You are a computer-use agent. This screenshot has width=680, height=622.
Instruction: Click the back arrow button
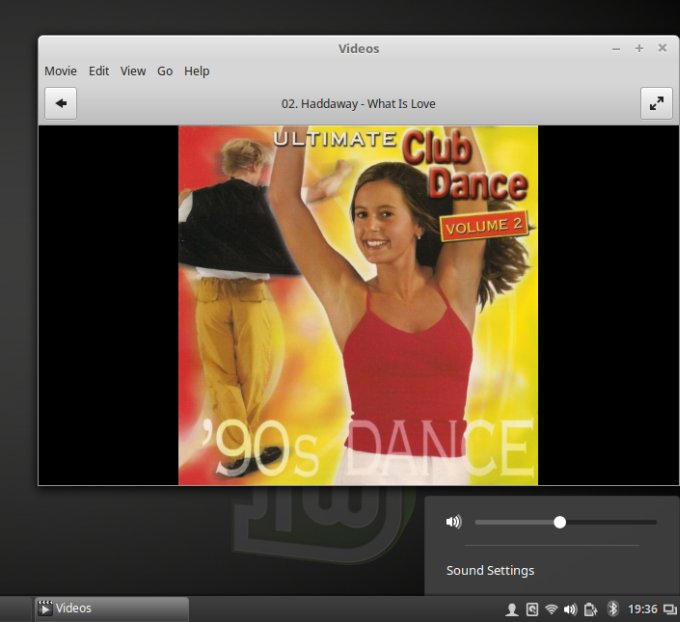tap(61, 103)
